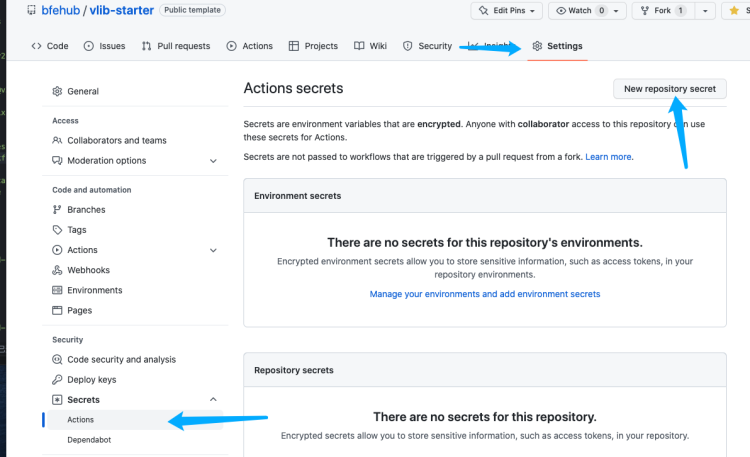Image resolution: width=750 pixels, height=457 pixels.
Task: Click the scan icon beside Code security
Action: coord(57,359)
